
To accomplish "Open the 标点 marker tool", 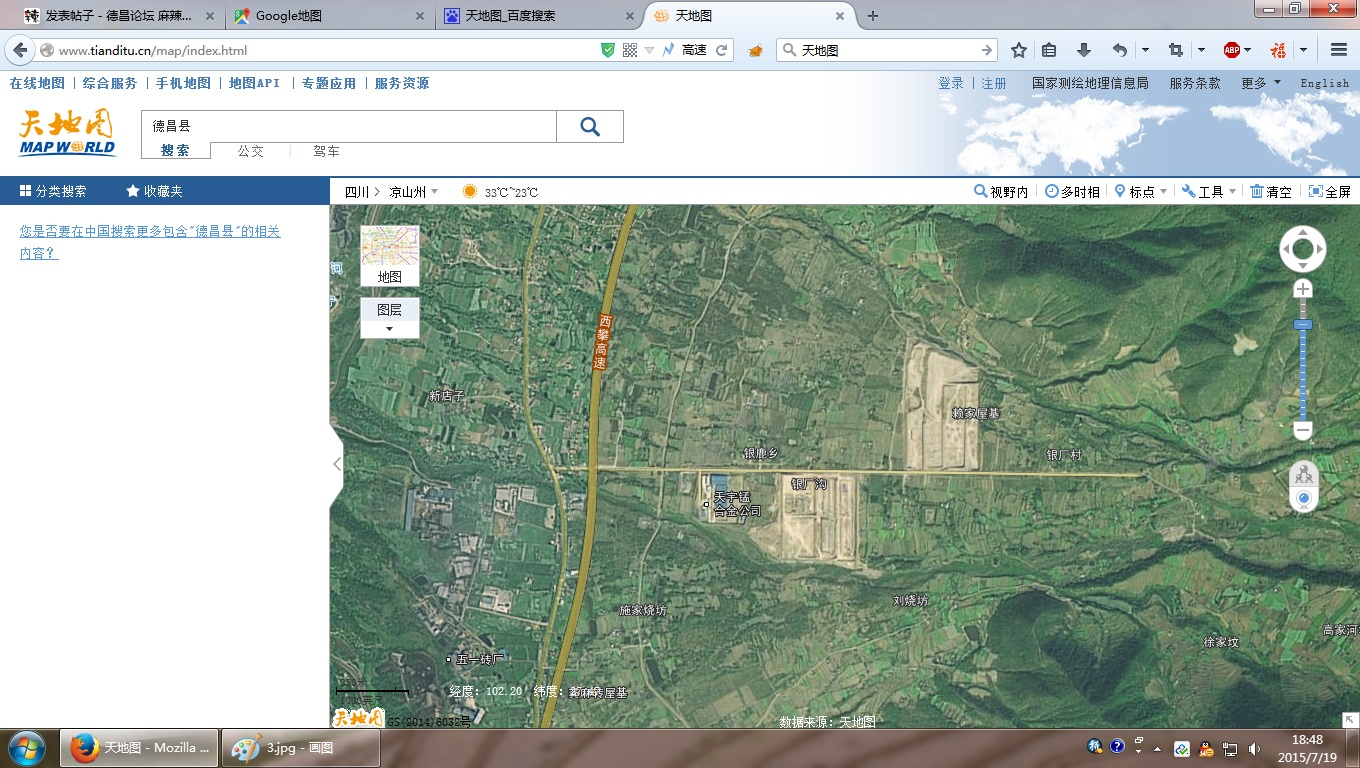I will click(1140, 192).
